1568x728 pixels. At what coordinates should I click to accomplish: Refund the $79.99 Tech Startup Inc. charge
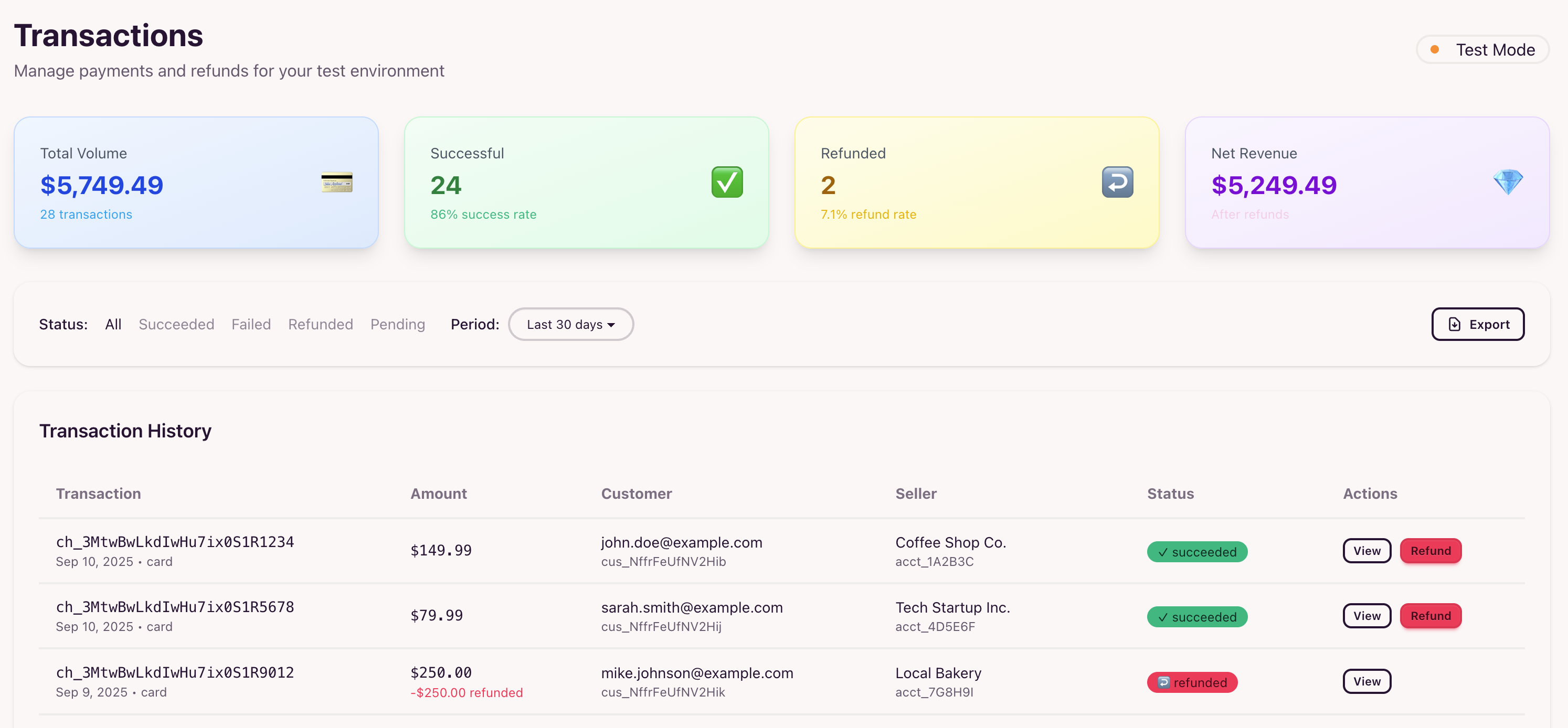(x=1430, y=616)
